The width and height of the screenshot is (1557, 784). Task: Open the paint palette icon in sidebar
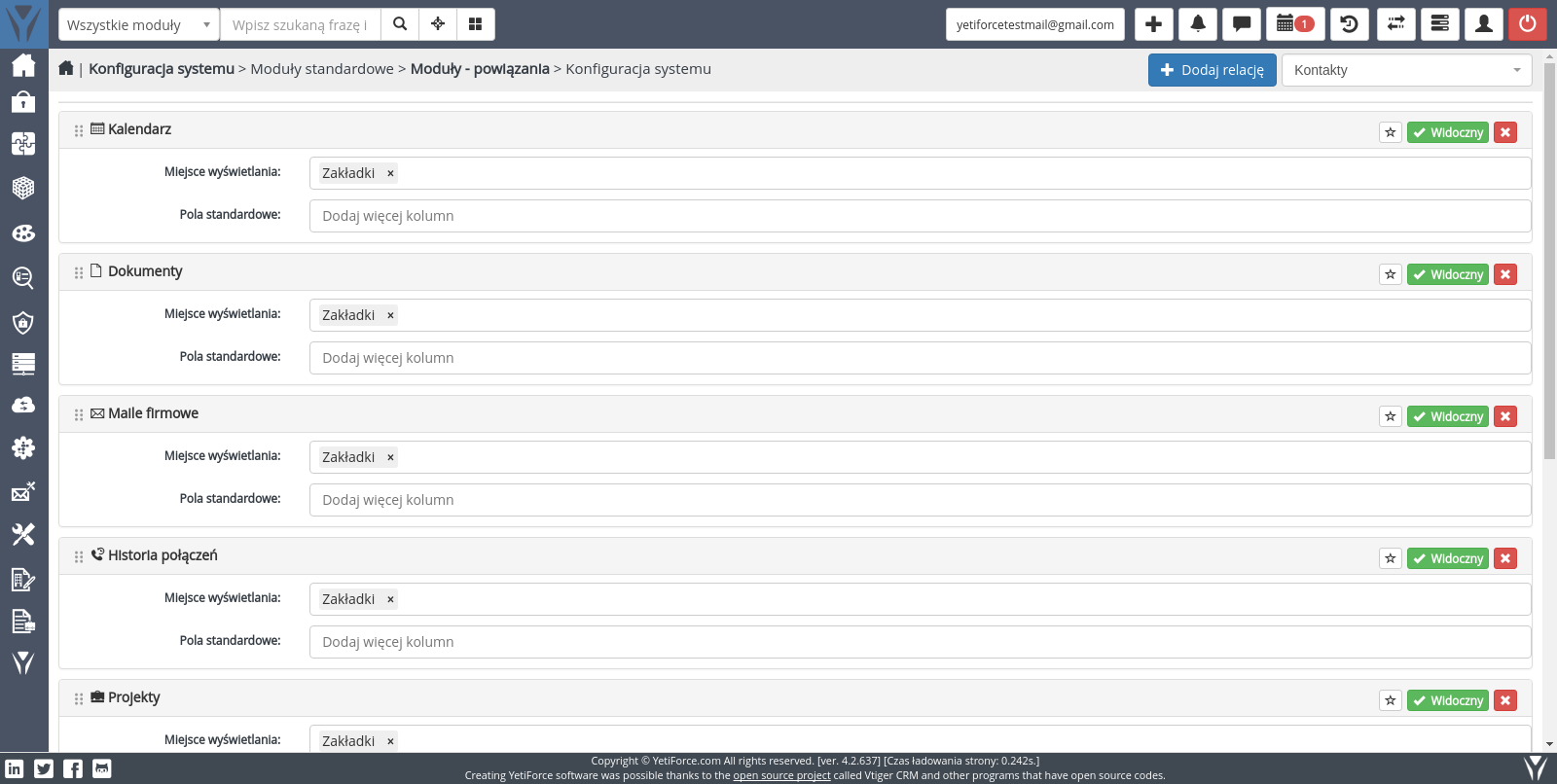23,232
